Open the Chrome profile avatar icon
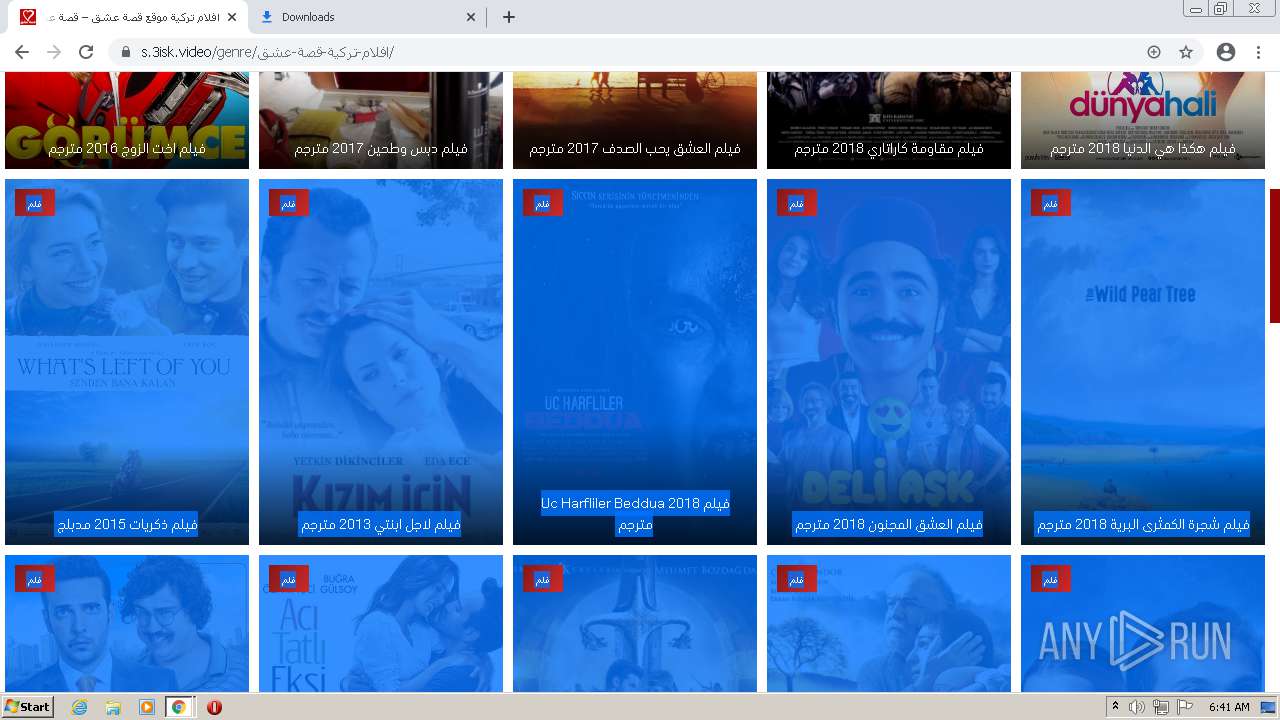The image size is (1280, 720). pyautogui.click(x=1226, y=52)
